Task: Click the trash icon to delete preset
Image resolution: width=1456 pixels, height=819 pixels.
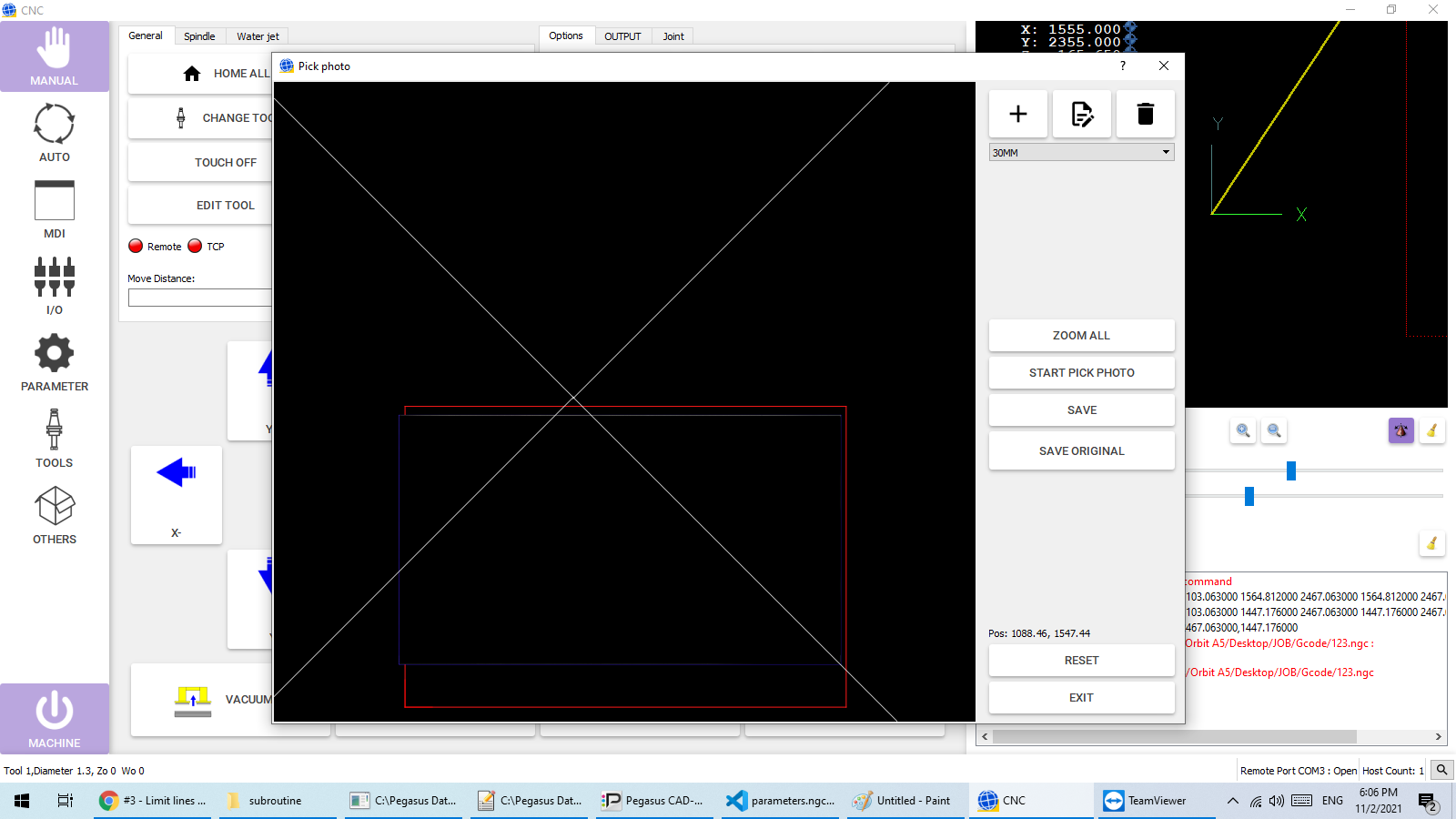Action: pyautogui.click(x=1145, y=114)
